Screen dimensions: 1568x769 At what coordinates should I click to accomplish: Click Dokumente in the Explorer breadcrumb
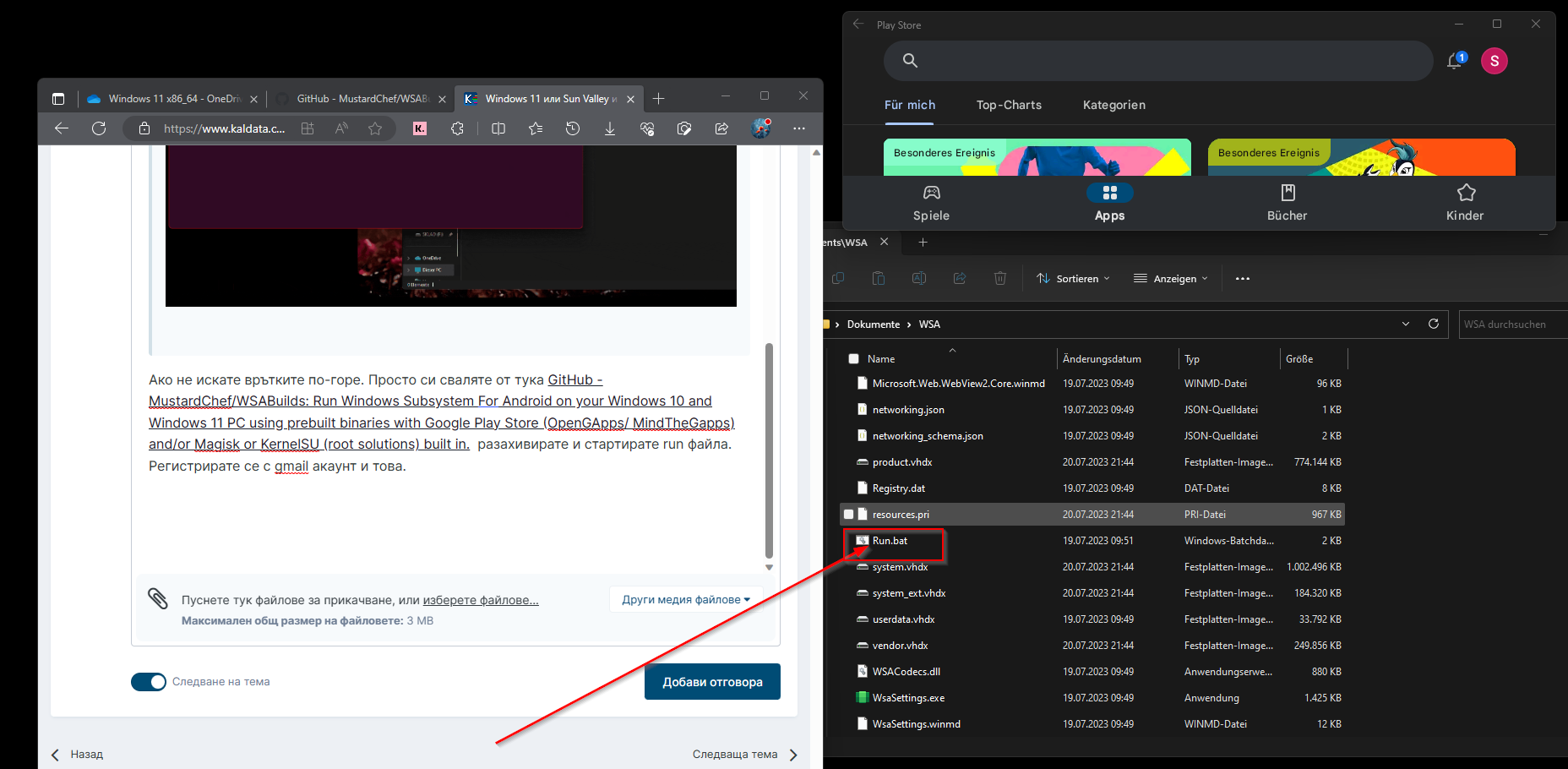click(x=874, y=325)
